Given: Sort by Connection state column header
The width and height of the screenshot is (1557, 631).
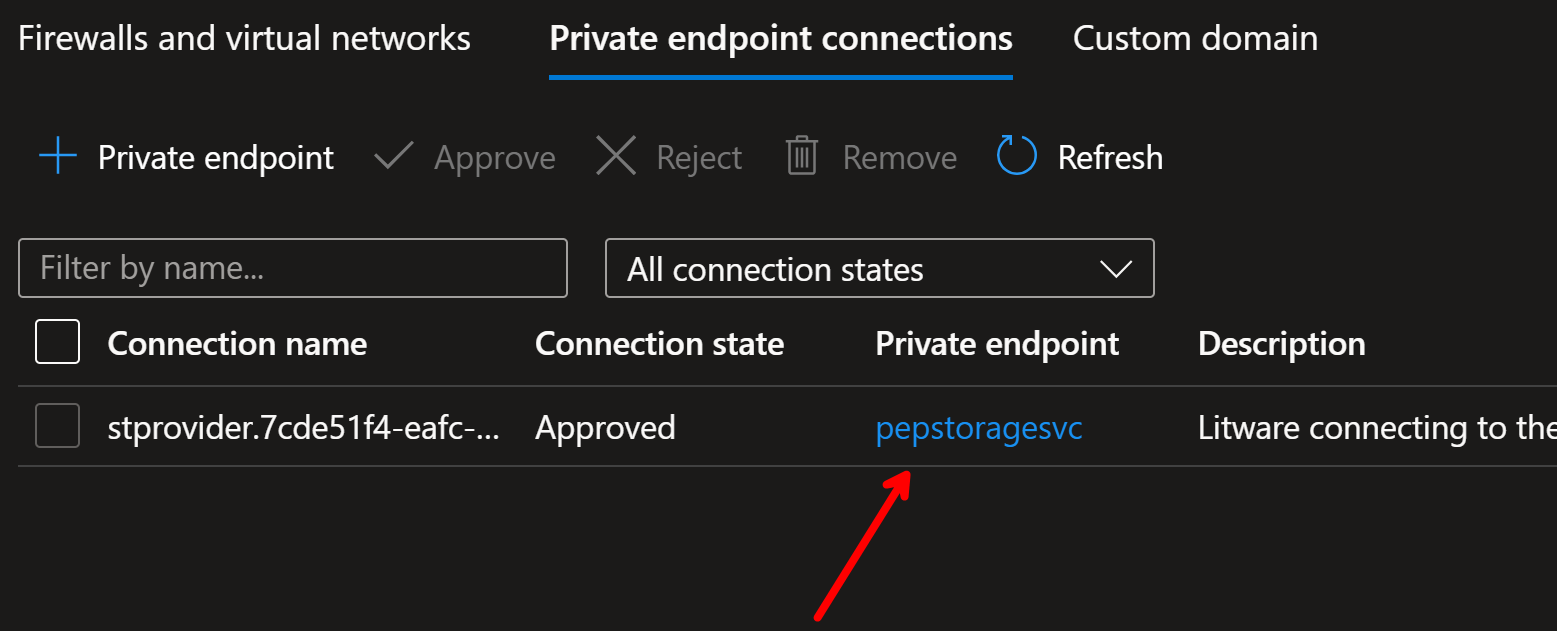Looking at the screenshot, I should [659, 344].
